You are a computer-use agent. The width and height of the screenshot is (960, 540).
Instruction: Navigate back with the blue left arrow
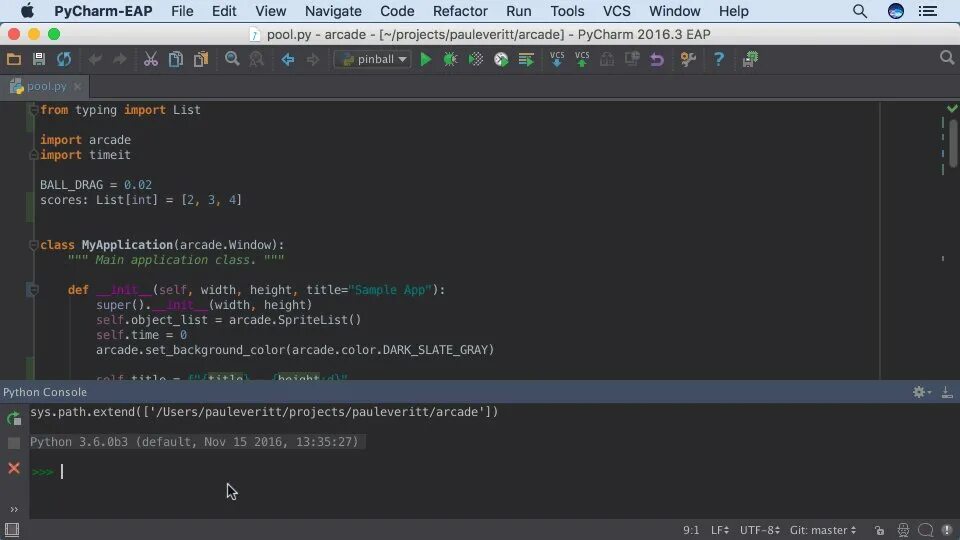[287, 59]
